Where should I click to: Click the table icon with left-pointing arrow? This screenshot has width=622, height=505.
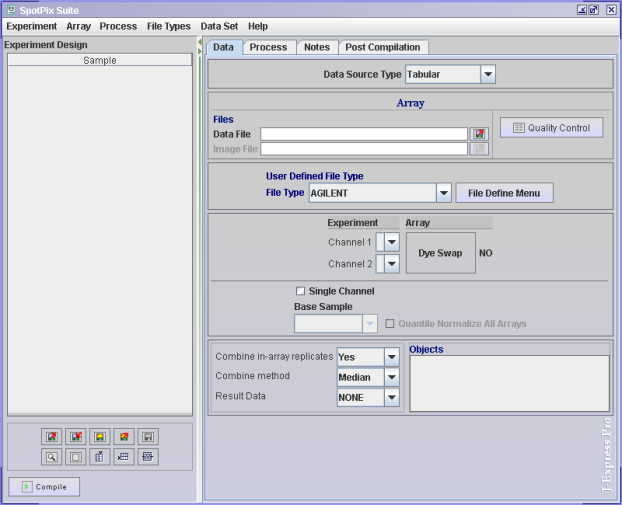(124, 457)
